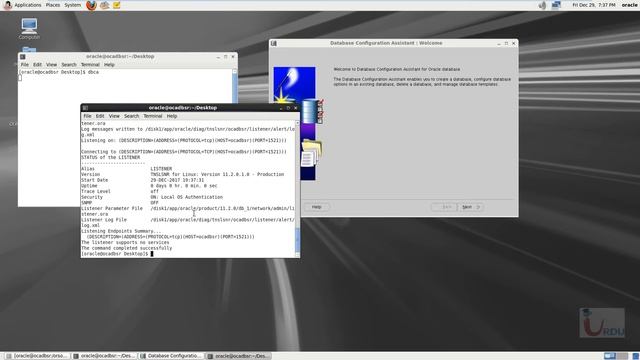Click the second workspace switcher box
640x360 pixels.
[622, 356]
